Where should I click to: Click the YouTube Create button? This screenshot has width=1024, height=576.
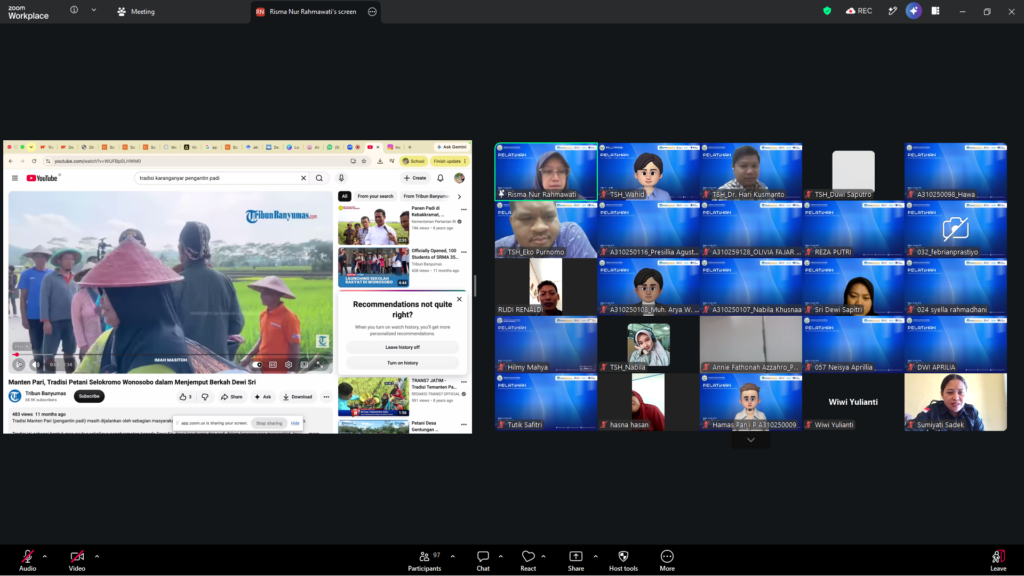tap(415, 178)
